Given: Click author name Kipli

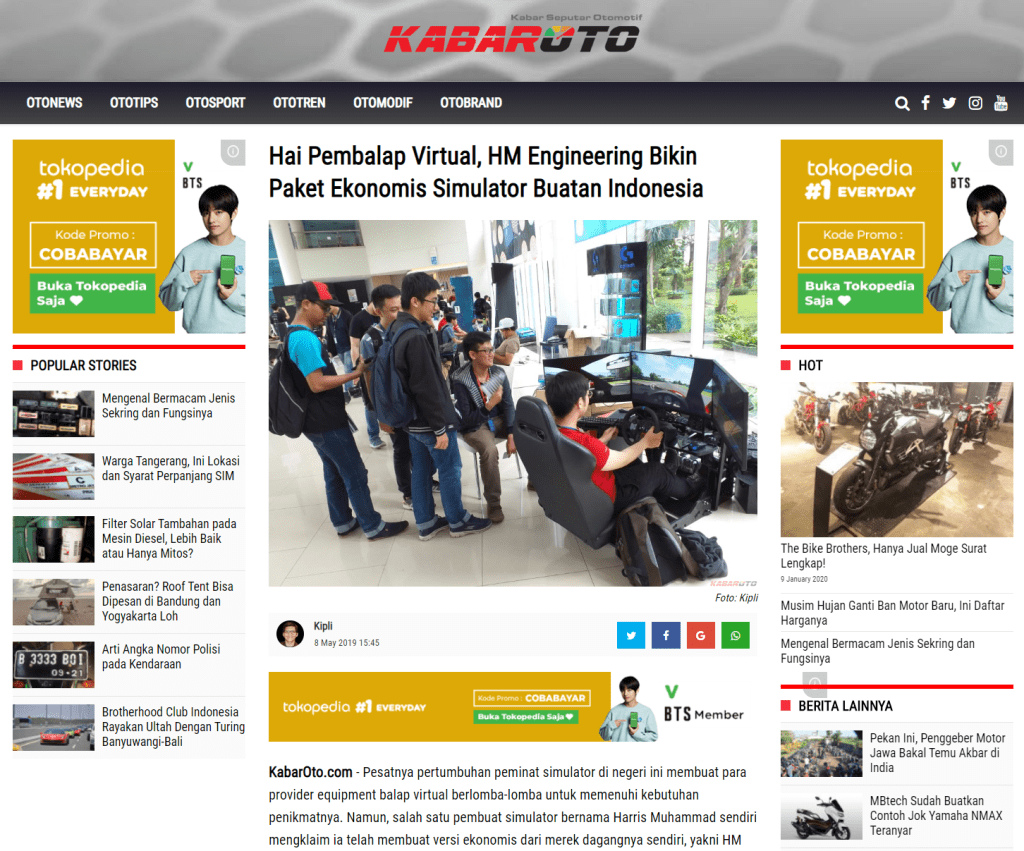Looking at the screenshot, I should pos(323,626).
